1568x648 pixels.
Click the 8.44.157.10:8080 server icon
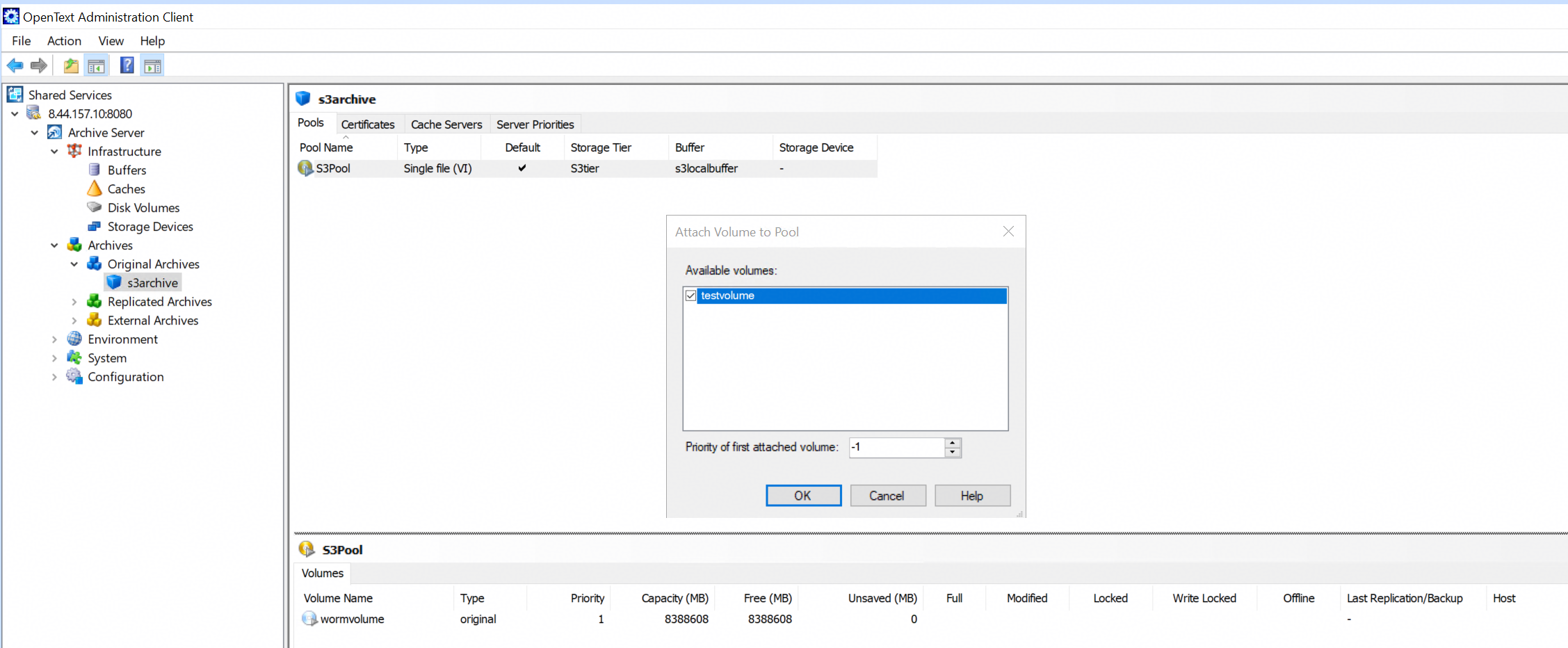(34, 113)
